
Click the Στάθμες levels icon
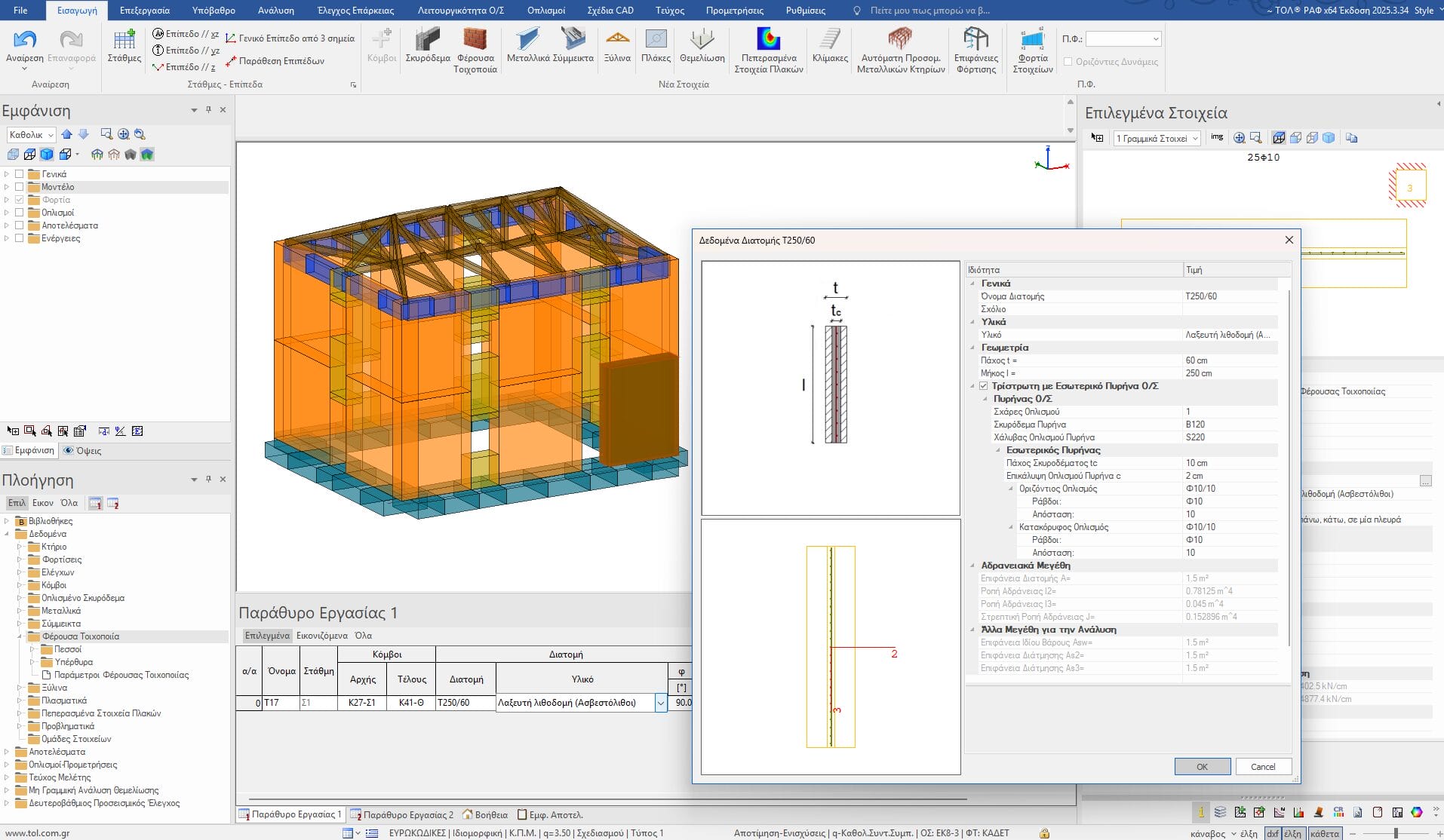124,40
